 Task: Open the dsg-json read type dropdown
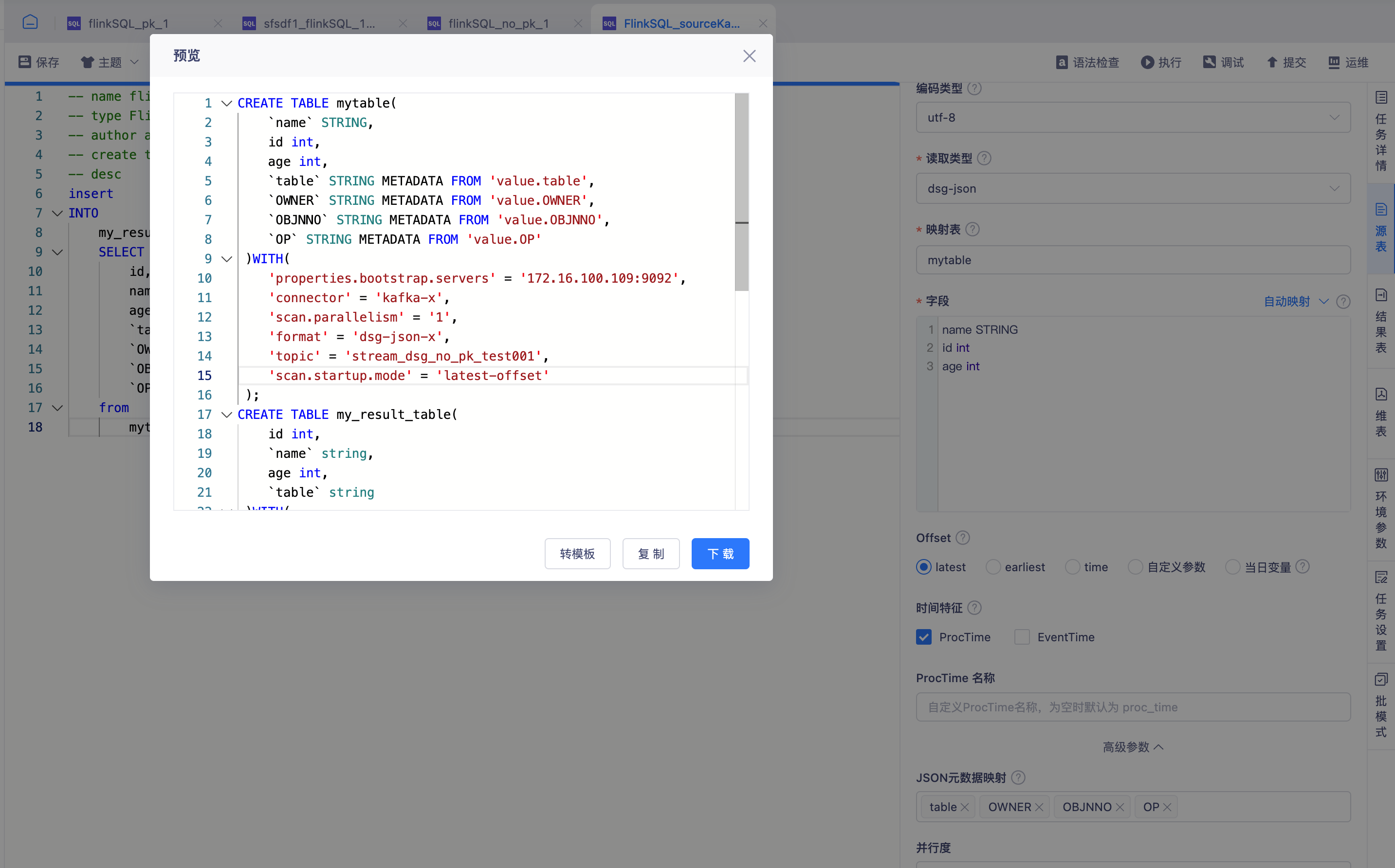pos(1133,188)
